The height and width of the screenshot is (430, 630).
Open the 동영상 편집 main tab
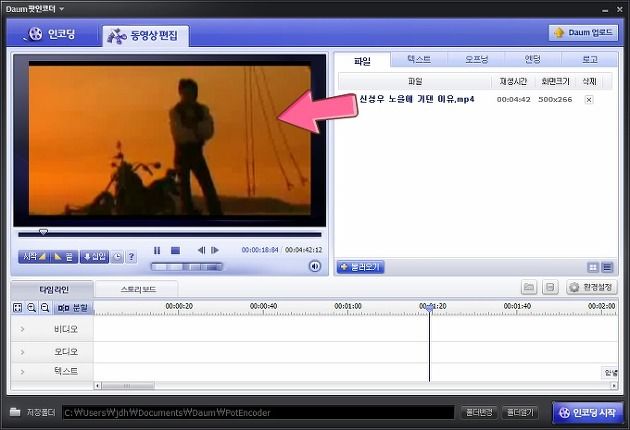pos(145,36)
